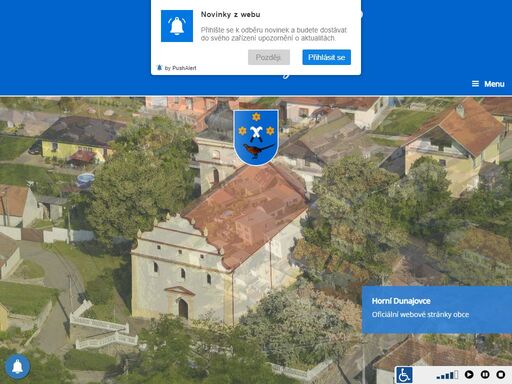
Task: Stop the page read-aloud audio
Action: coord(501,375)
